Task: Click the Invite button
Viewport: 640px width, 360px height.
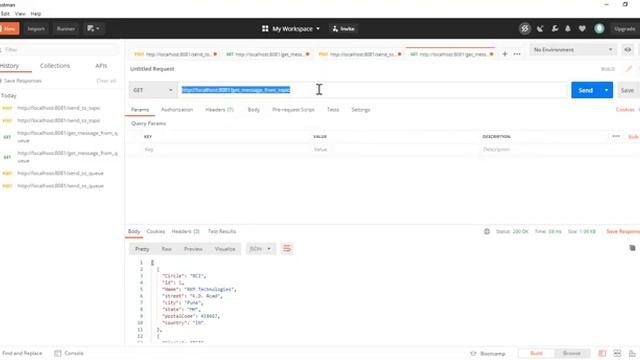Action: click(x=343, y=29)
